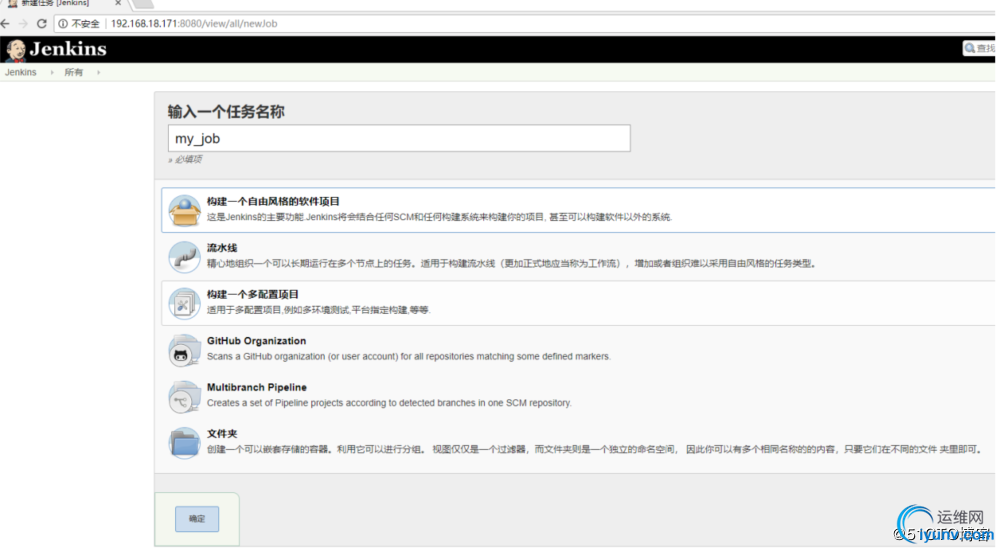Select the 流水线 pipeline icon
1000x551 pixels.
pos(184,257)
